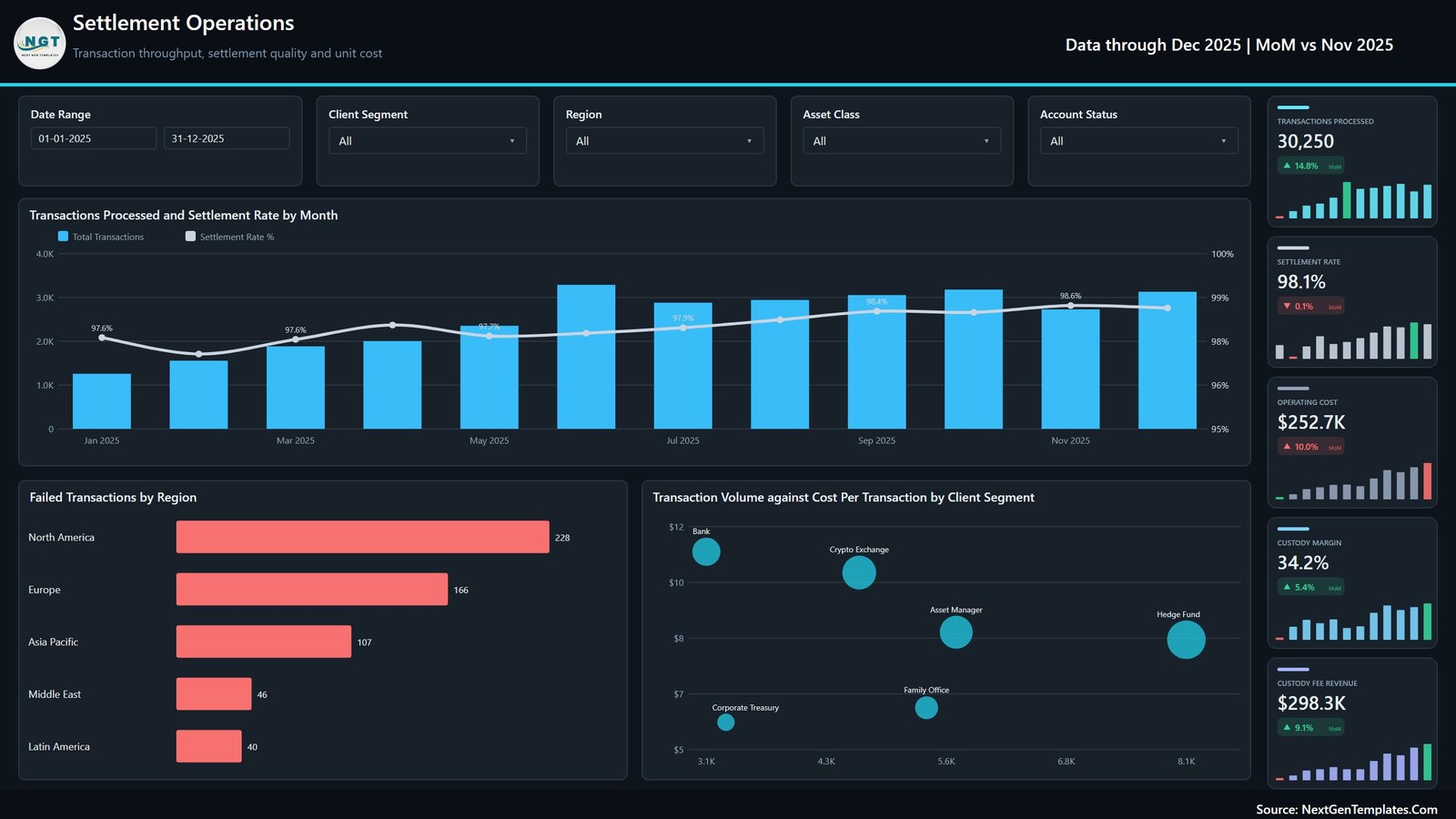Click the Jan 2025 transactions bar
The width and height of the screenshot is (1456, 819).
[x=102, y=401]
